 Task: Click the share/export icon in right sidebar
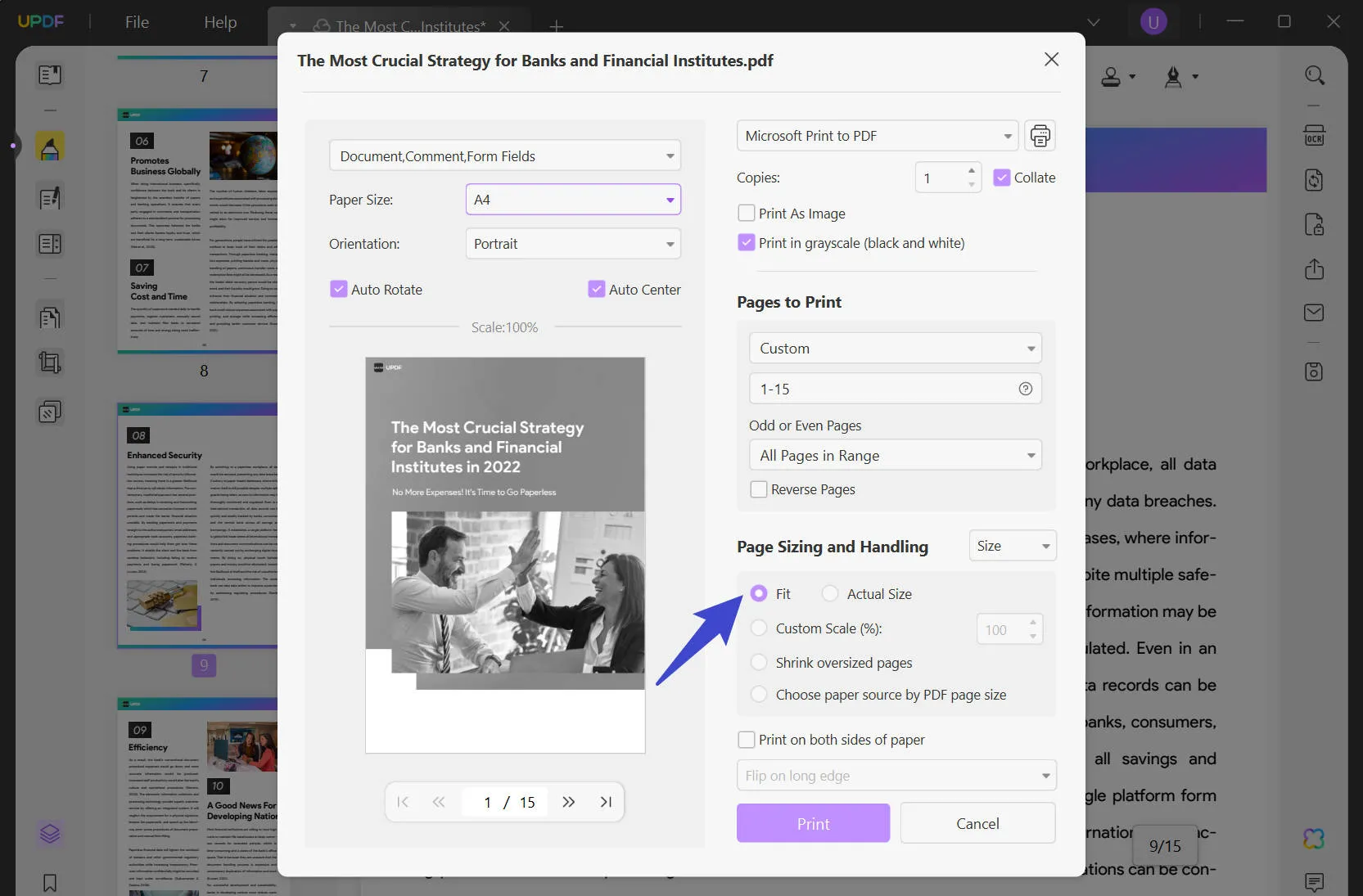pyautogui.click(x=1314, y=269)
